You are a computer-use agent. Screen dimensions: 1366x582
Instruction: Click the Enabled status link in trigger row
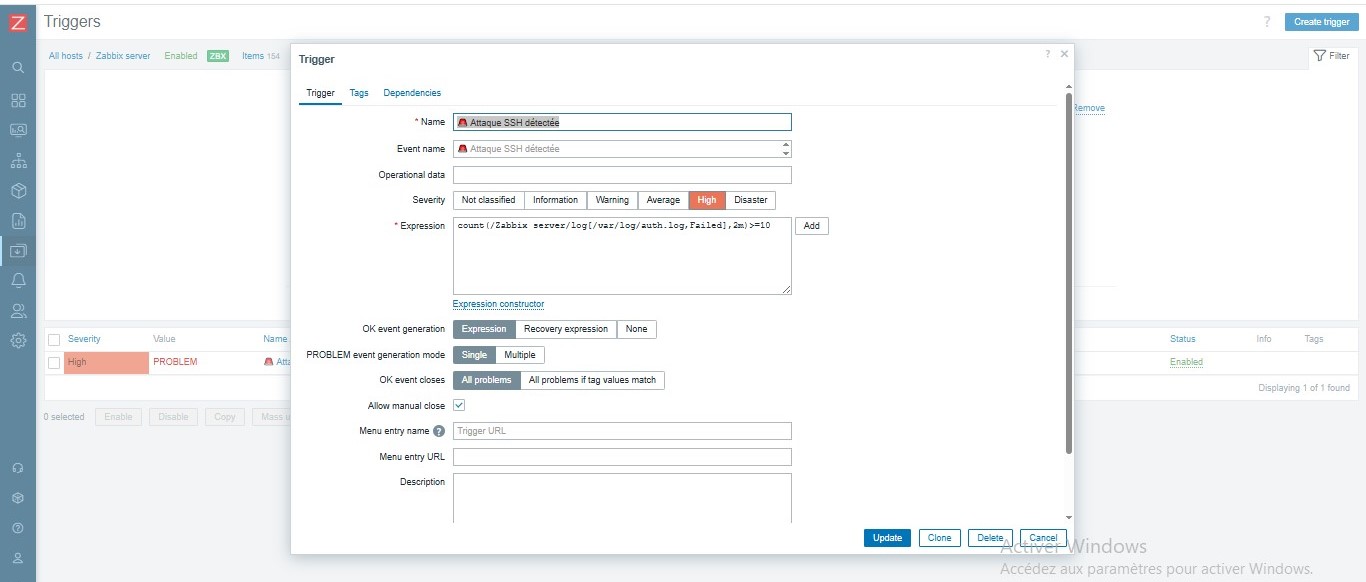(1186, 362)
